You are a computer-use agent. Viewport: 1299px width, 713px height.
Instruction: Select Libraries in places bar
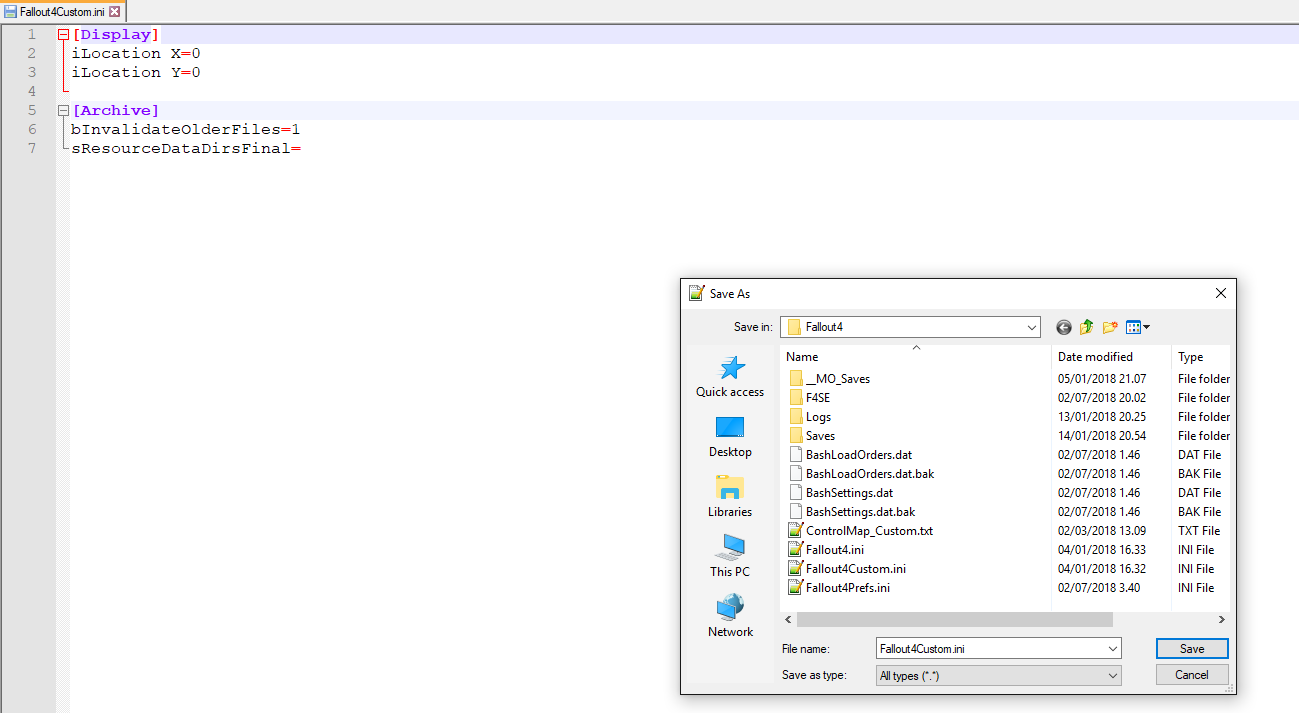point(730,497)
